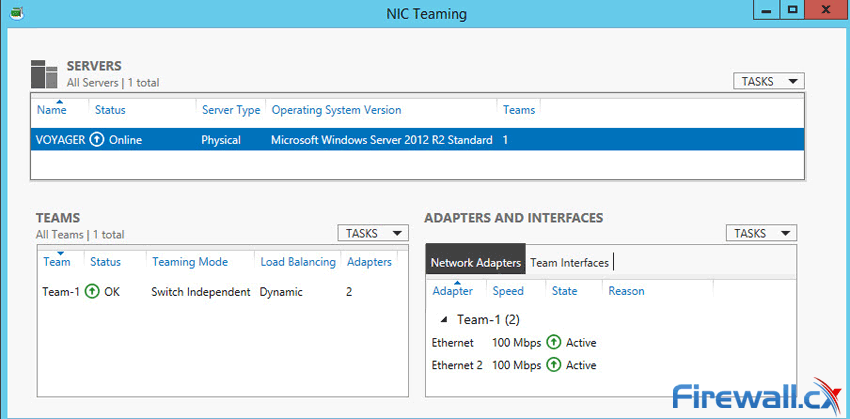Maximize the NIC Teaming window

click(x=792, y=11)
